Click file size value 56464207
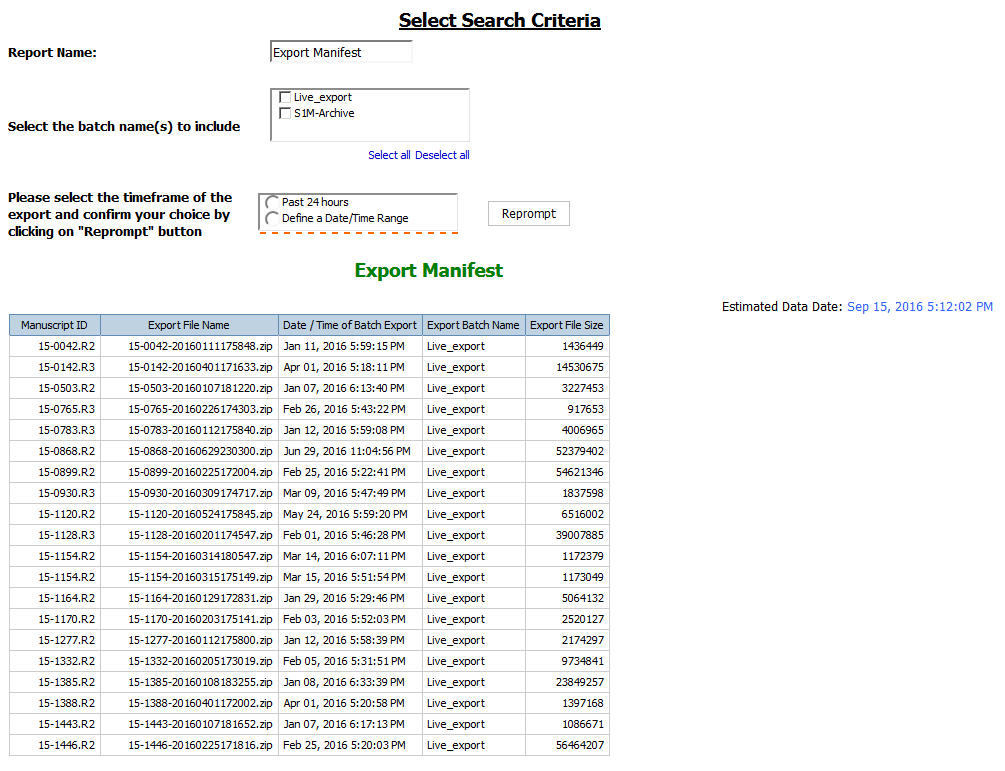The height and width of the screenshot is (771, 1005). click(580, 745)
